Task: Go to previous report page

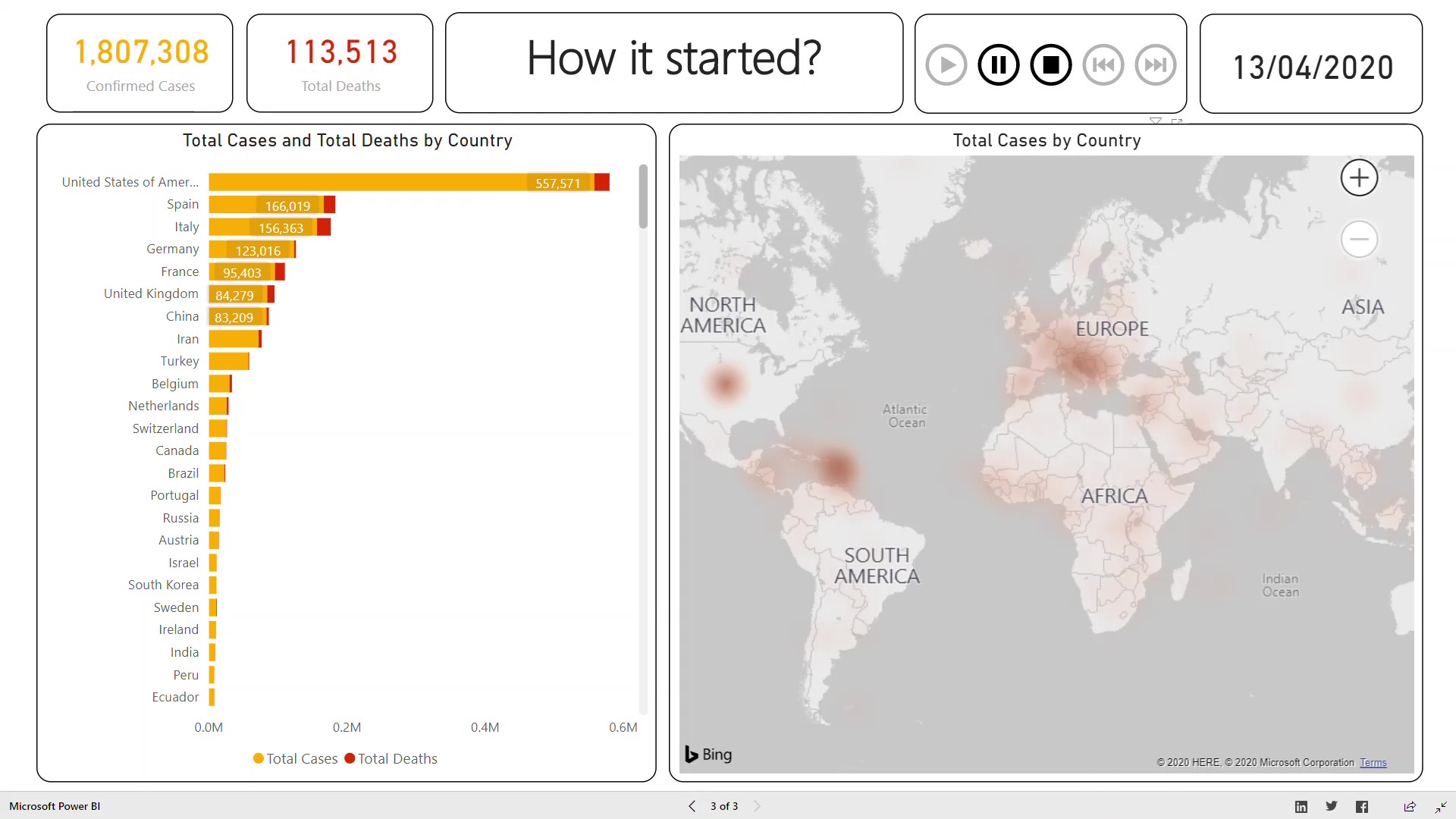Action: (x=692, y=806)
